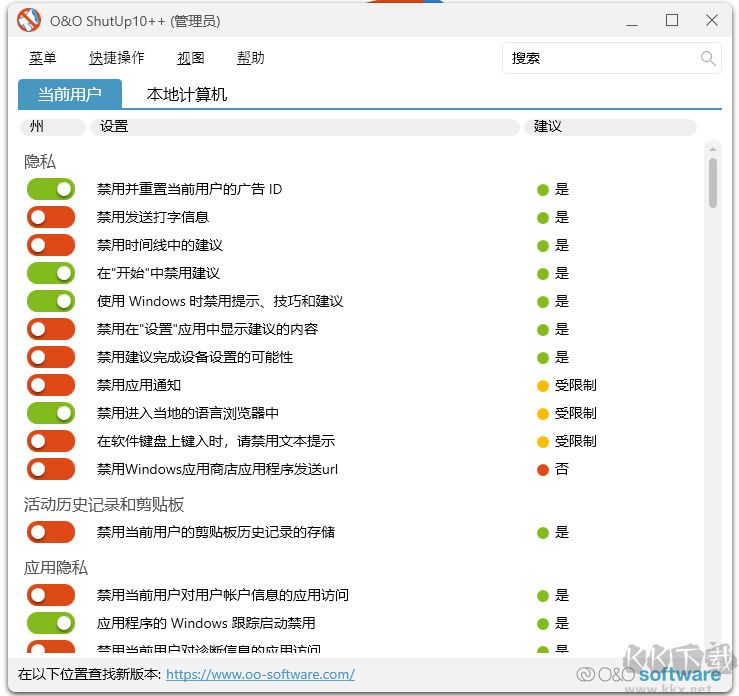Viewport: 739px width, 696px height.
Task: Click the O&O ShutUp10++ app logo icon
Action: pos(28,20)
